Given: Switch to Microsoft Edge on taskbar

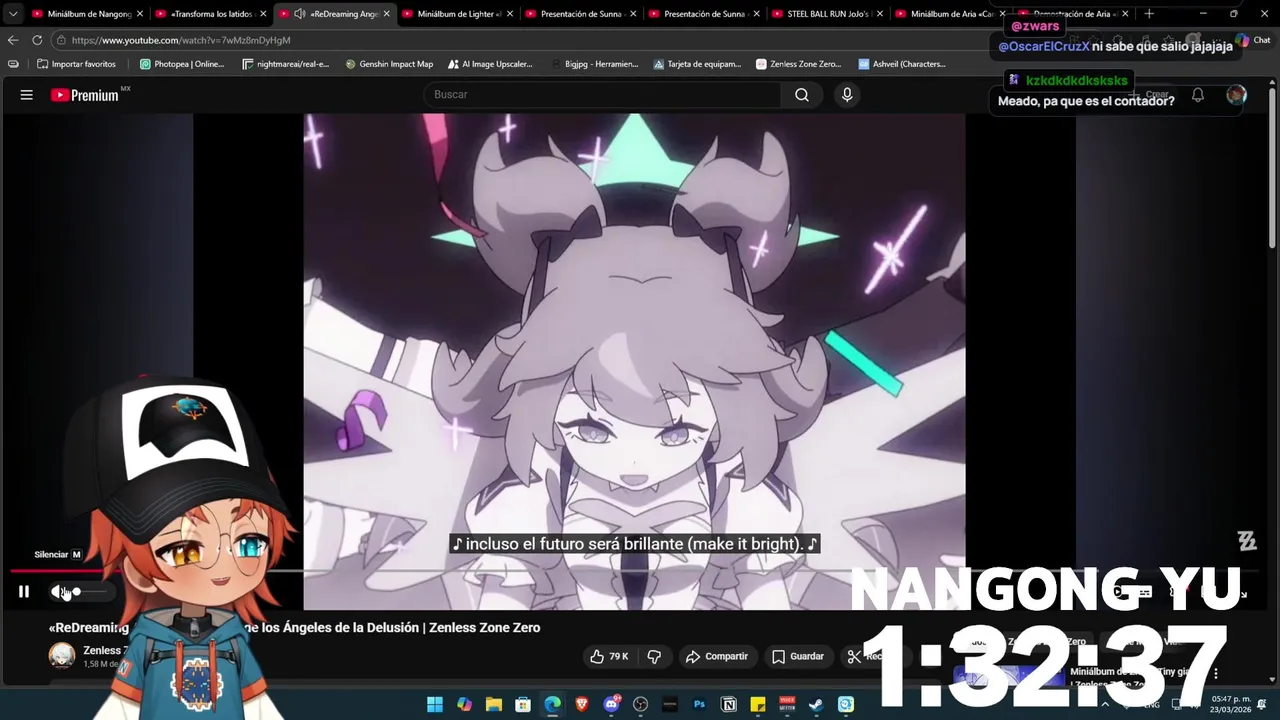Looking at the screenshot, I should (553, 705).
